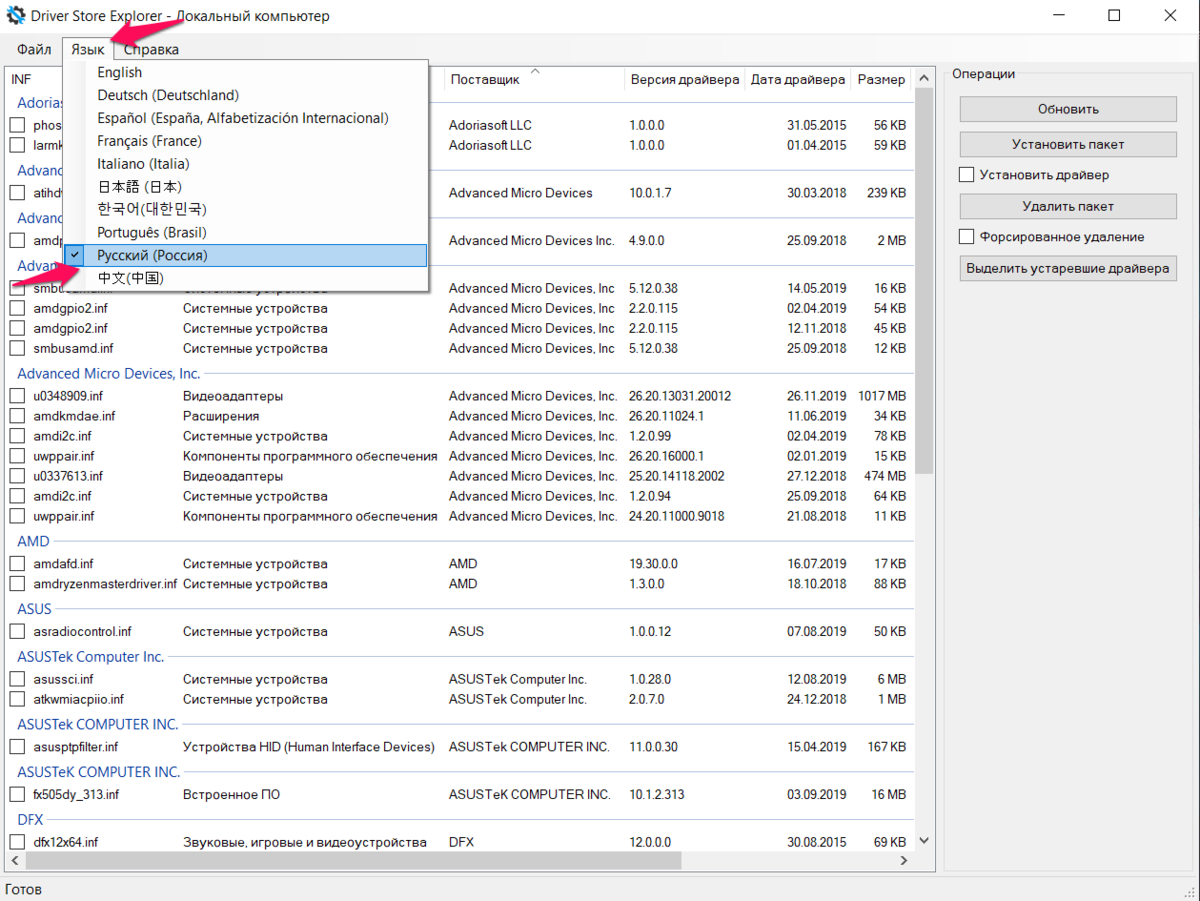Screen dimensions: 1200x901
Task: Click version "26.20.13031.20012"
Action: tap(680, 396)
